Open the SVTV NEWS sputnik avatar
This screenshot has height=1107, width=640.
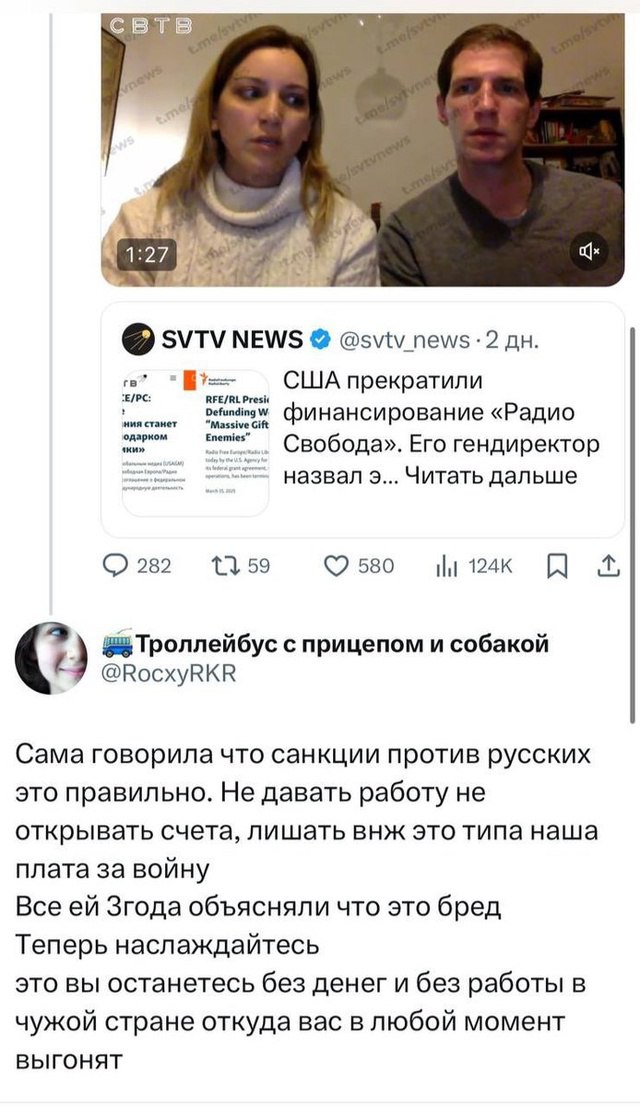tap(138, 340)
